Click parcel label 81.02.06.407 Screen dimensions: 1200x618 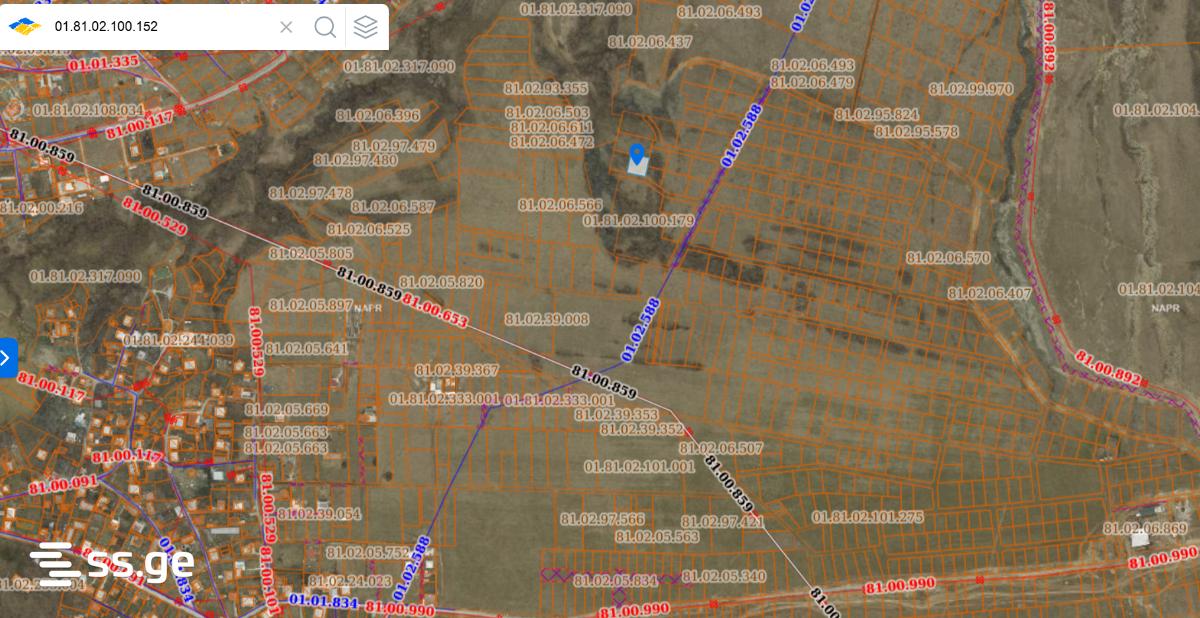[989, 294]
